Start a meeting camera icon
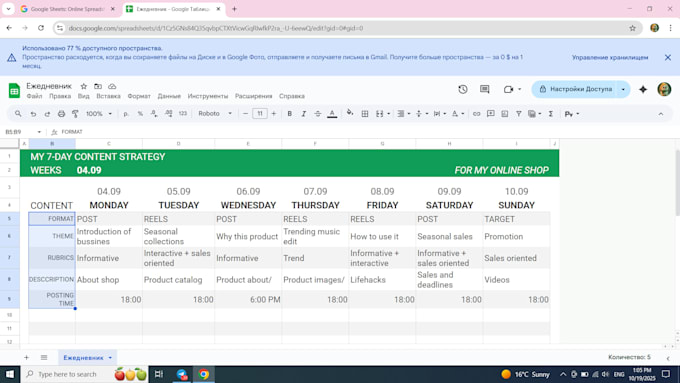This screenshot has height=383, width=680. [508, 89]
